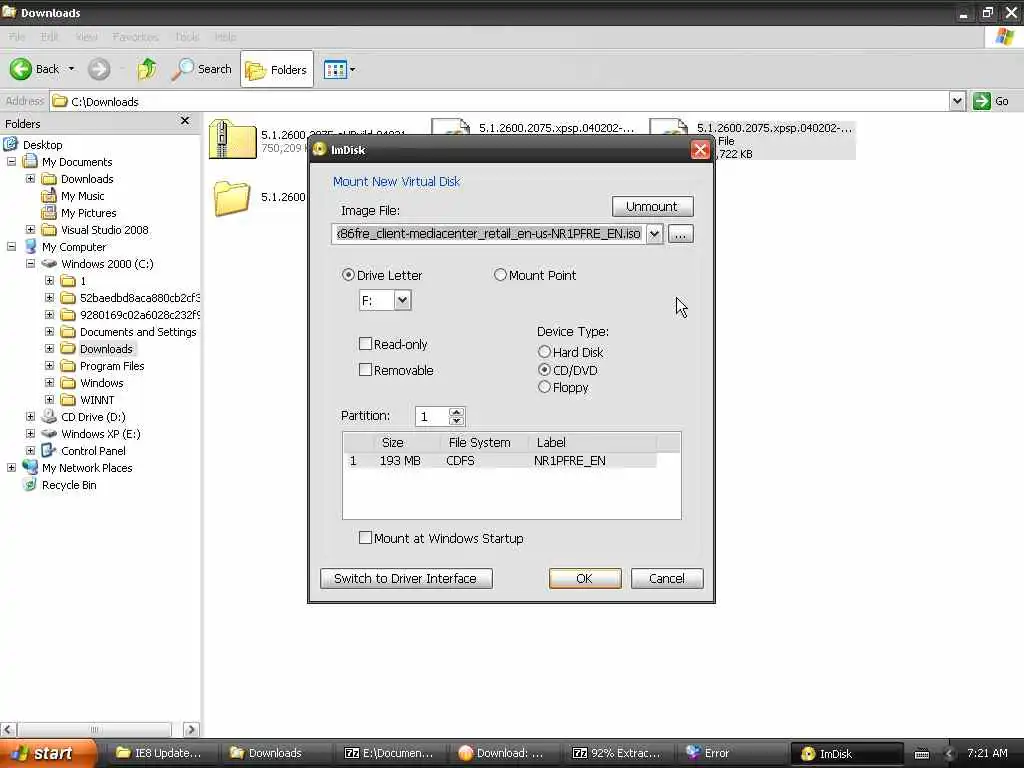Increase the Partition number stepper
This screenshot has width=1024, height=768.
click(456, 411)
